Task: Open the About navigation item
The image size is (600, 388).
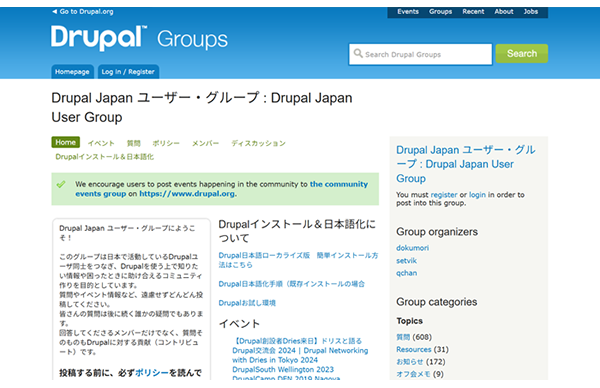Action: click(x=504, y=11)
